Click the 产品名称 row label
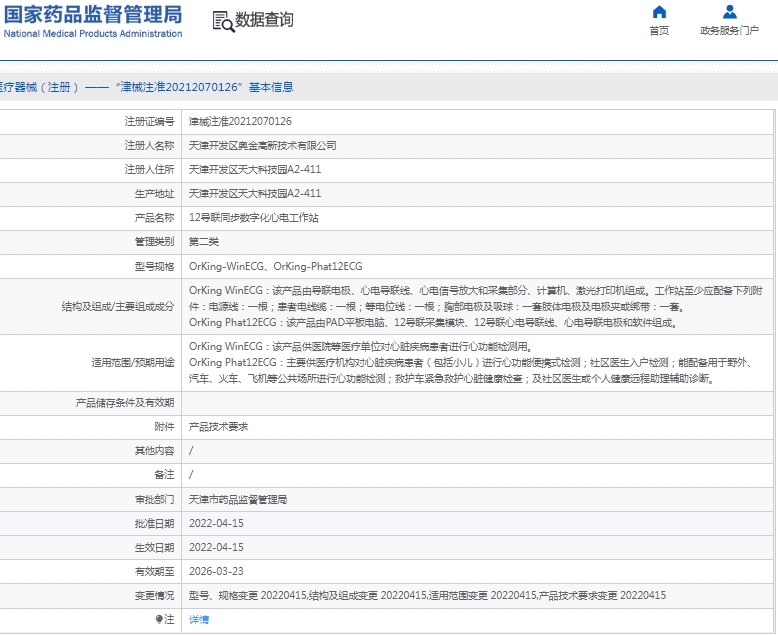This screenshot has width=778, height=636. click(x=154, y=217)
